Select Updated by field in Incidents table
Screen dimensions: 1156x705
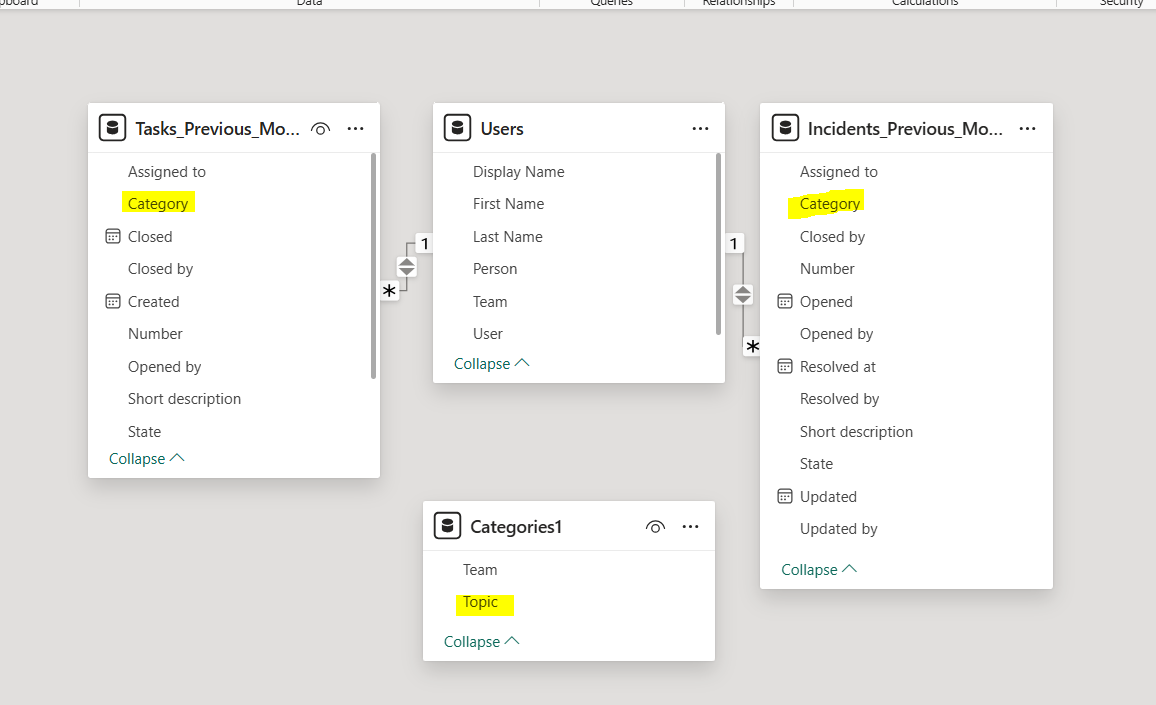(839, 529)
